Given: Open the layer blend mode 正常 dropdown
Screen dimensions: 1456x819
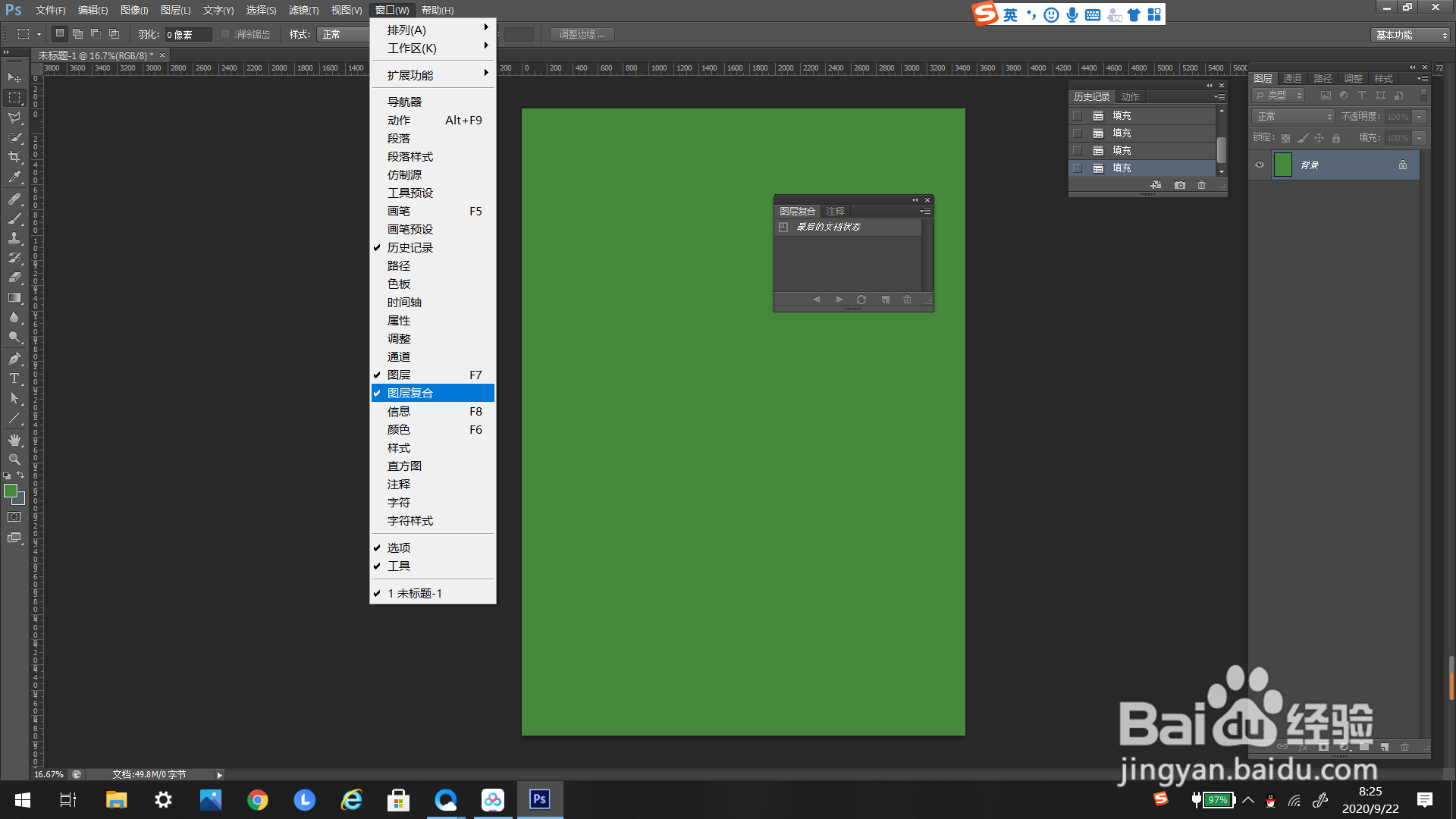Looking at the screenshot, I should point(1294,116).
